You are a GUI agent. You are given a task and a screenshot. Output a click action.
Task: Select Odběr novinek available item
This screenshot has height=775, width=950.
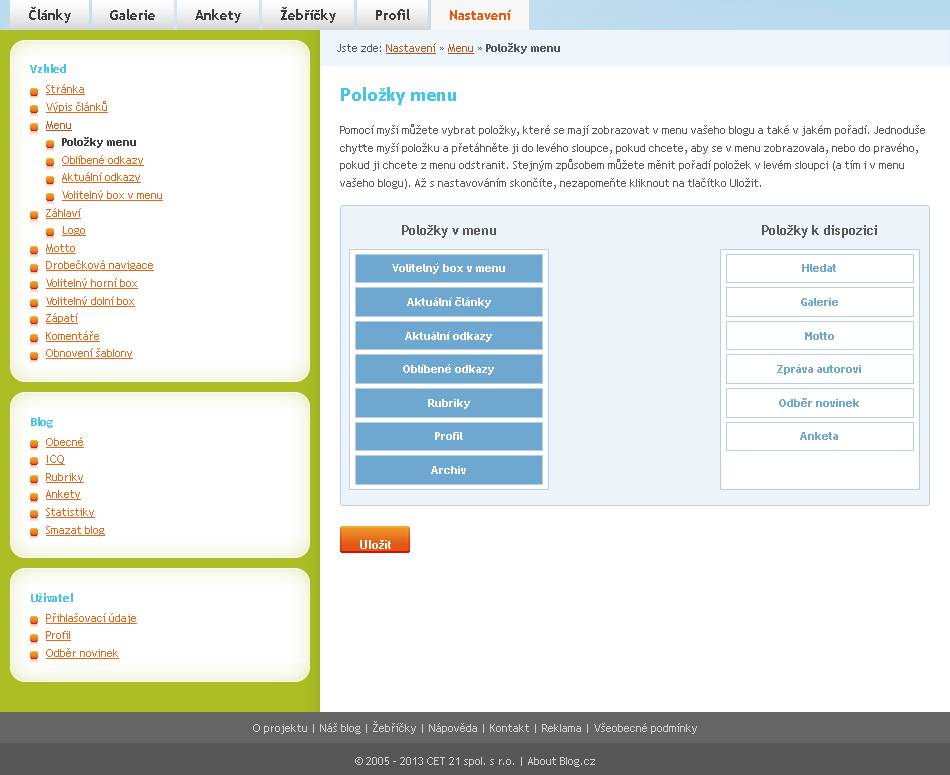pyautogui.click(x=820, y=403)
